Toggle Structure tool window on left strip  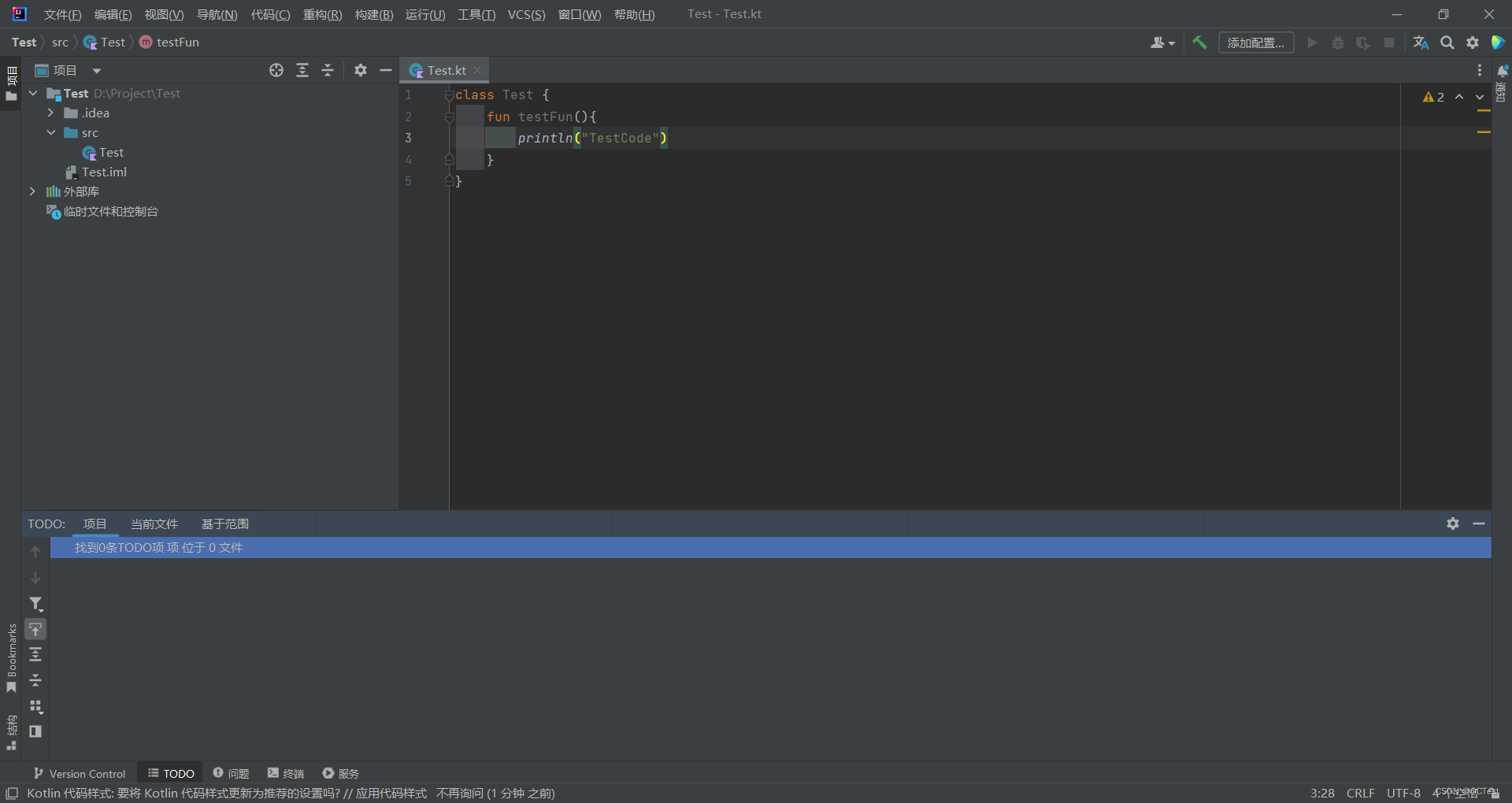pyautogui.click(x=11, y=732)
